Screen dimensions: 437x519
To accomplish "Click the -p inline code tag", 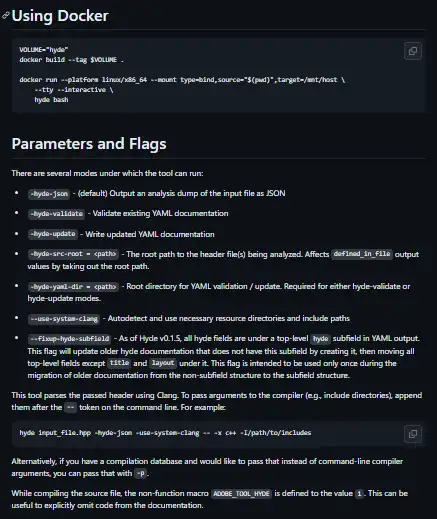I will pyautogui.click(x=141, y=473).
